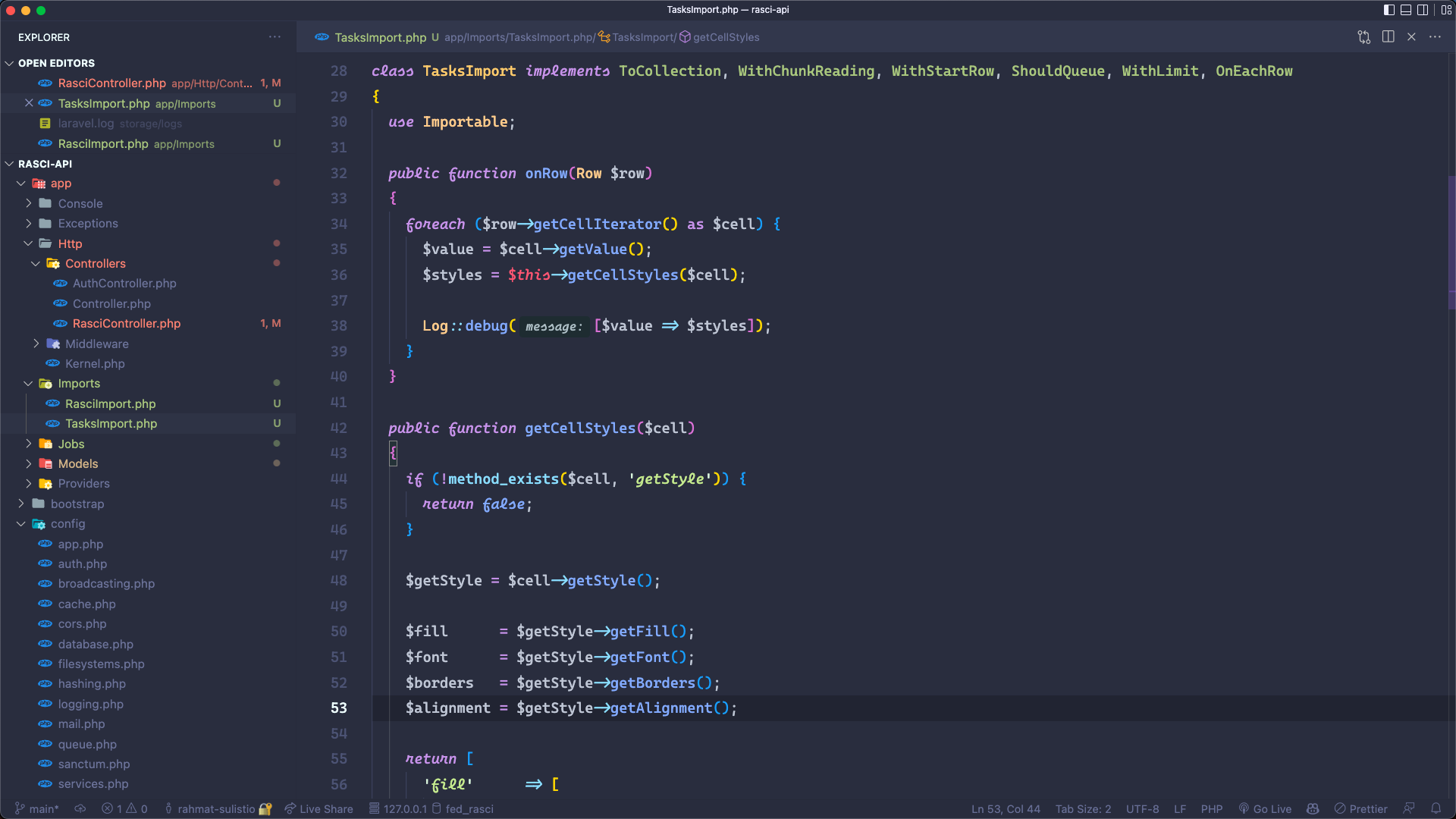Show errors and warnings panel
This screenshot has height=819, width=1456.
point(125,809)
